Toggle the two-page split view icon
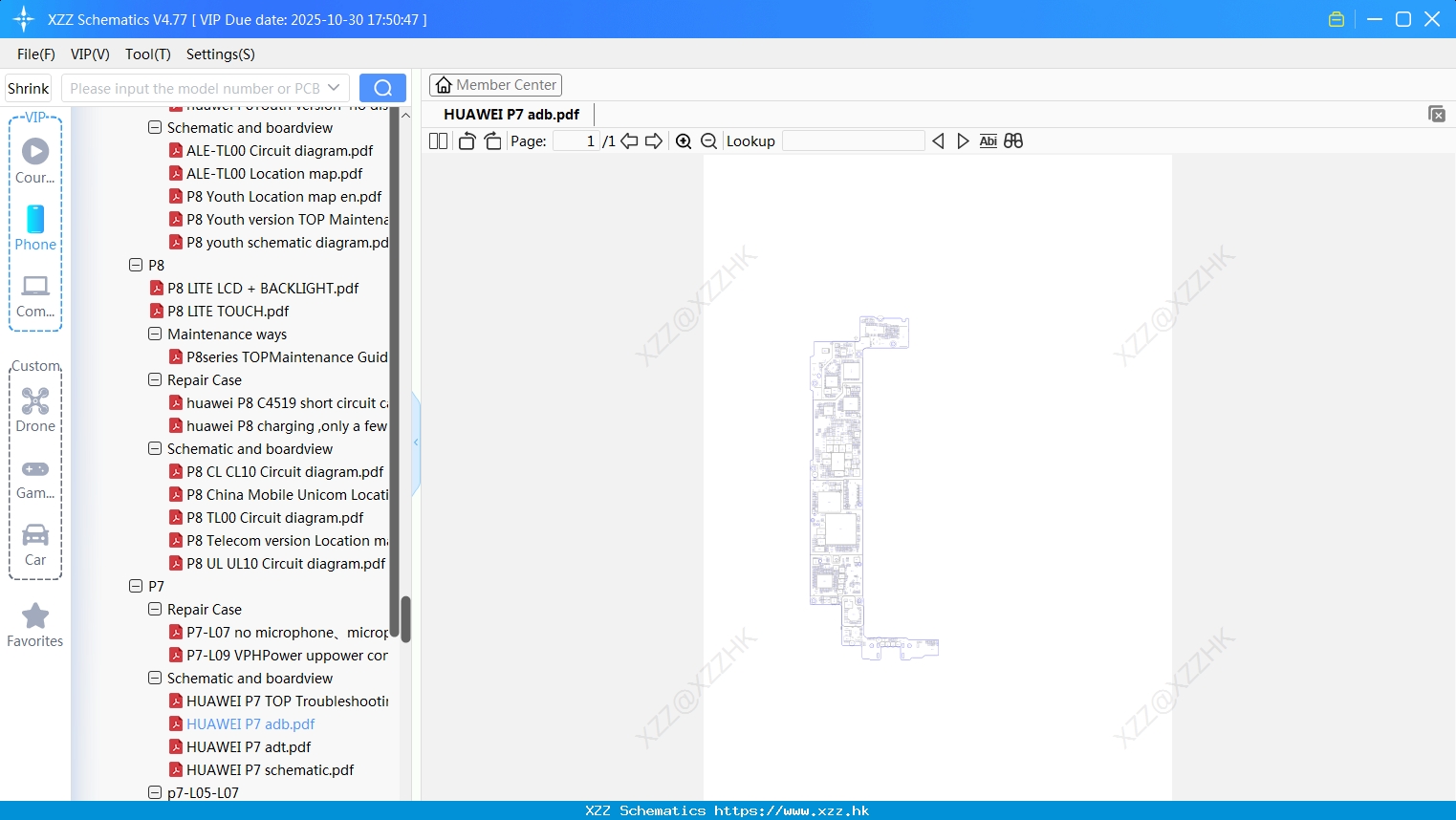Viewport: 1456px width, 820px height. click(438, 141)
